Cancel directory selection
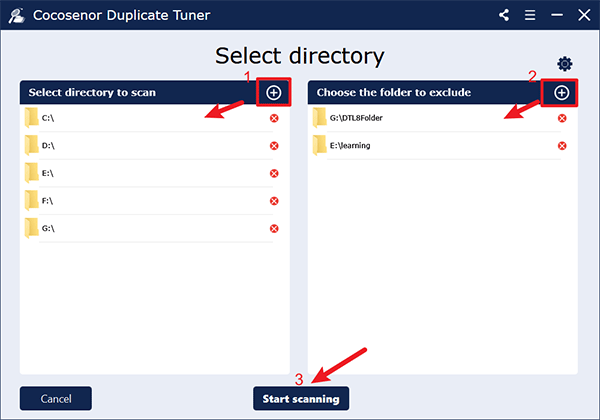Image resolution: width=600 pixels, height=420 pixels. 56,399
